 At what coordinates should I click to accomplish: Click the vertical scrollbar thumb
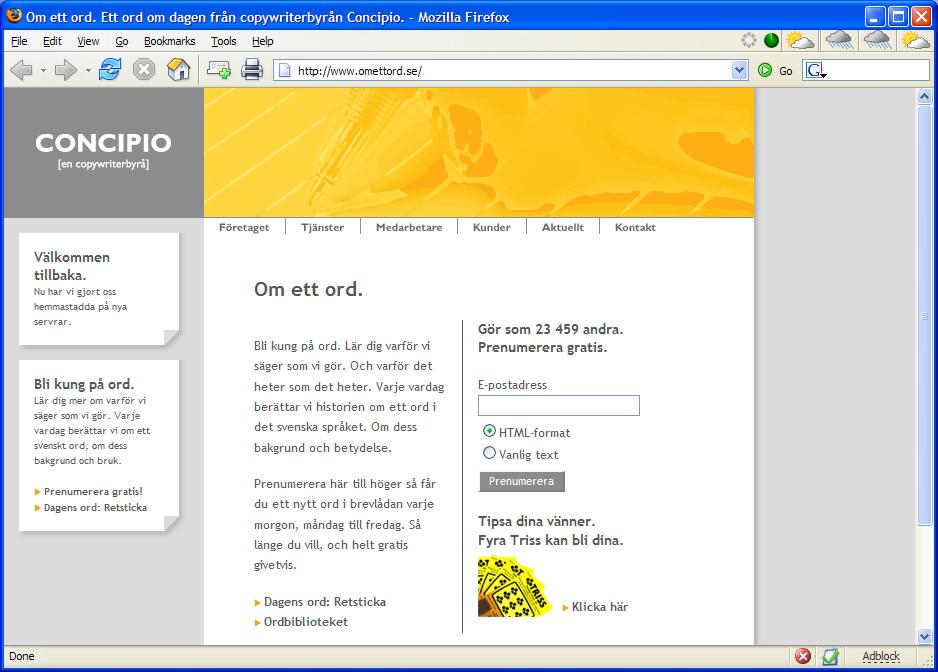click(924, 315)
